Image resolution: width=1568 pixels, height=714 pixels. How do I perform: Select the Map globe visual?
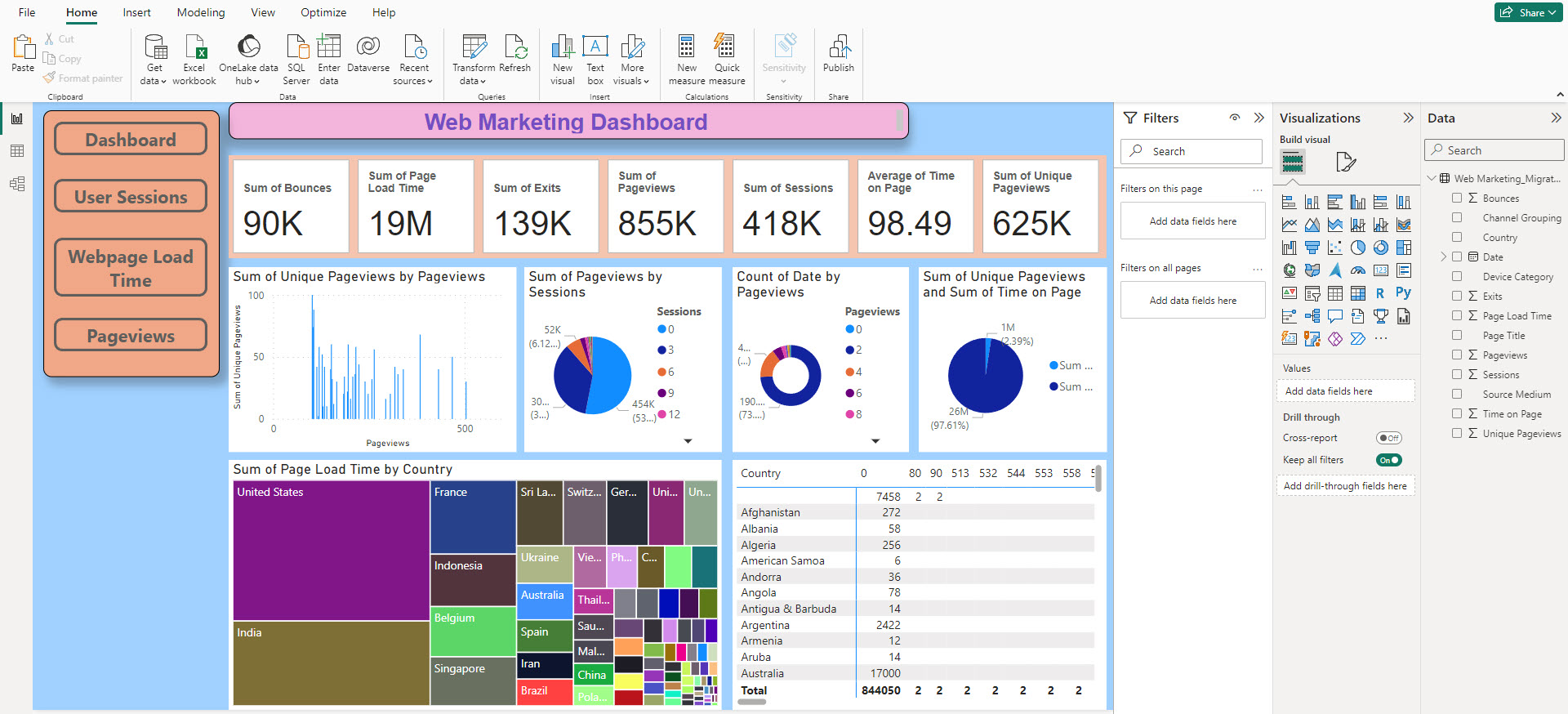(1290, 270)
